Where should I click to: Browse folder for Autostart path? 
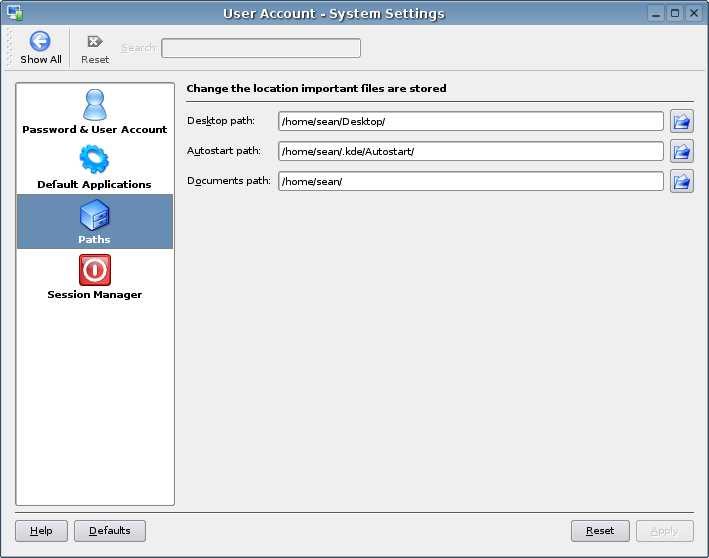(681, 151)
